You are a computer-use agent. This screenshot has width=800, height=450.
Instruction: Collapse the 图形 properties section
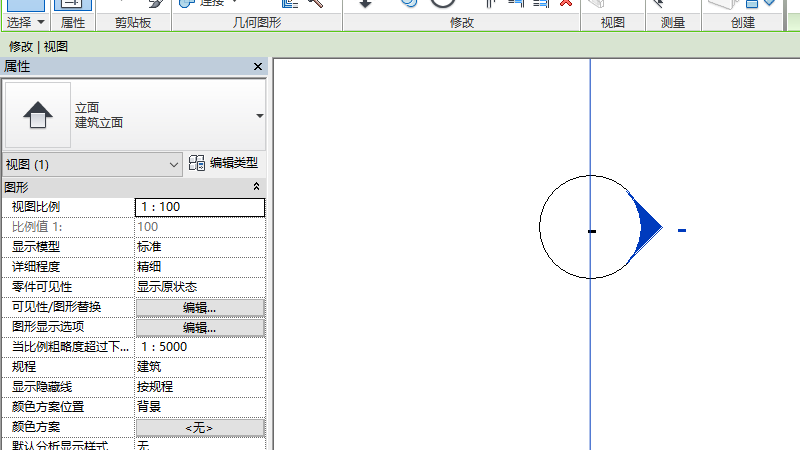coord(256,187)
